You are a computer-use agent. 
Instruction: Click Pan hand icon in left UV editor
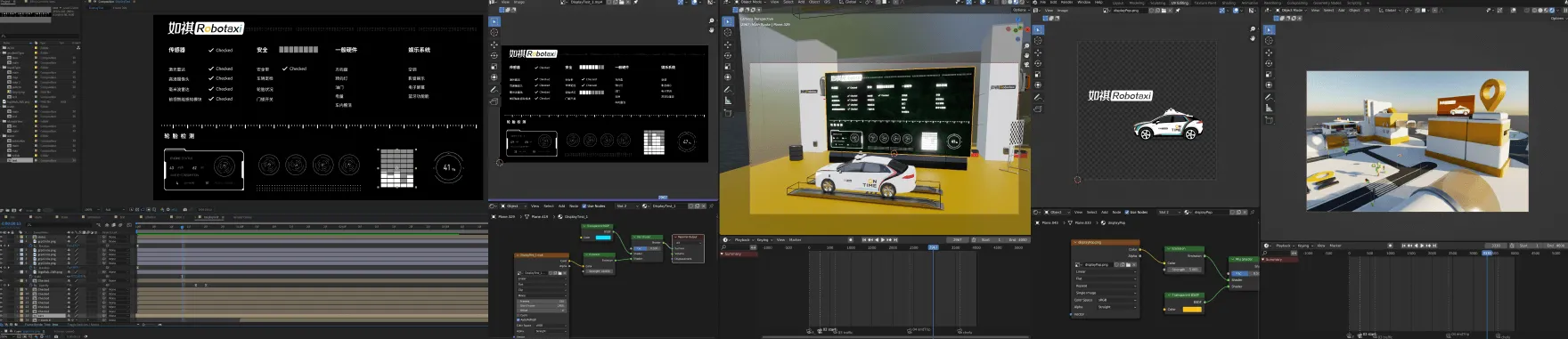click(712, 30)
